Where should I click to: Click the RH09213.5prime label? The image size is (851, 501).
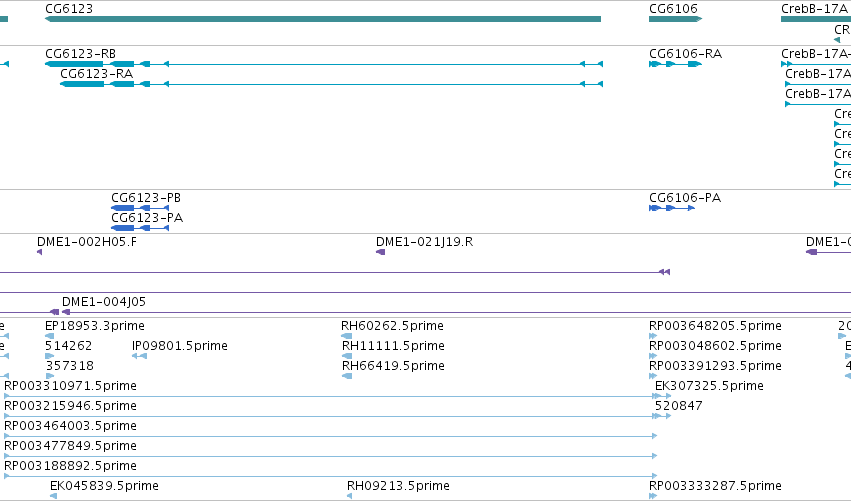click(x=398, y=486)
